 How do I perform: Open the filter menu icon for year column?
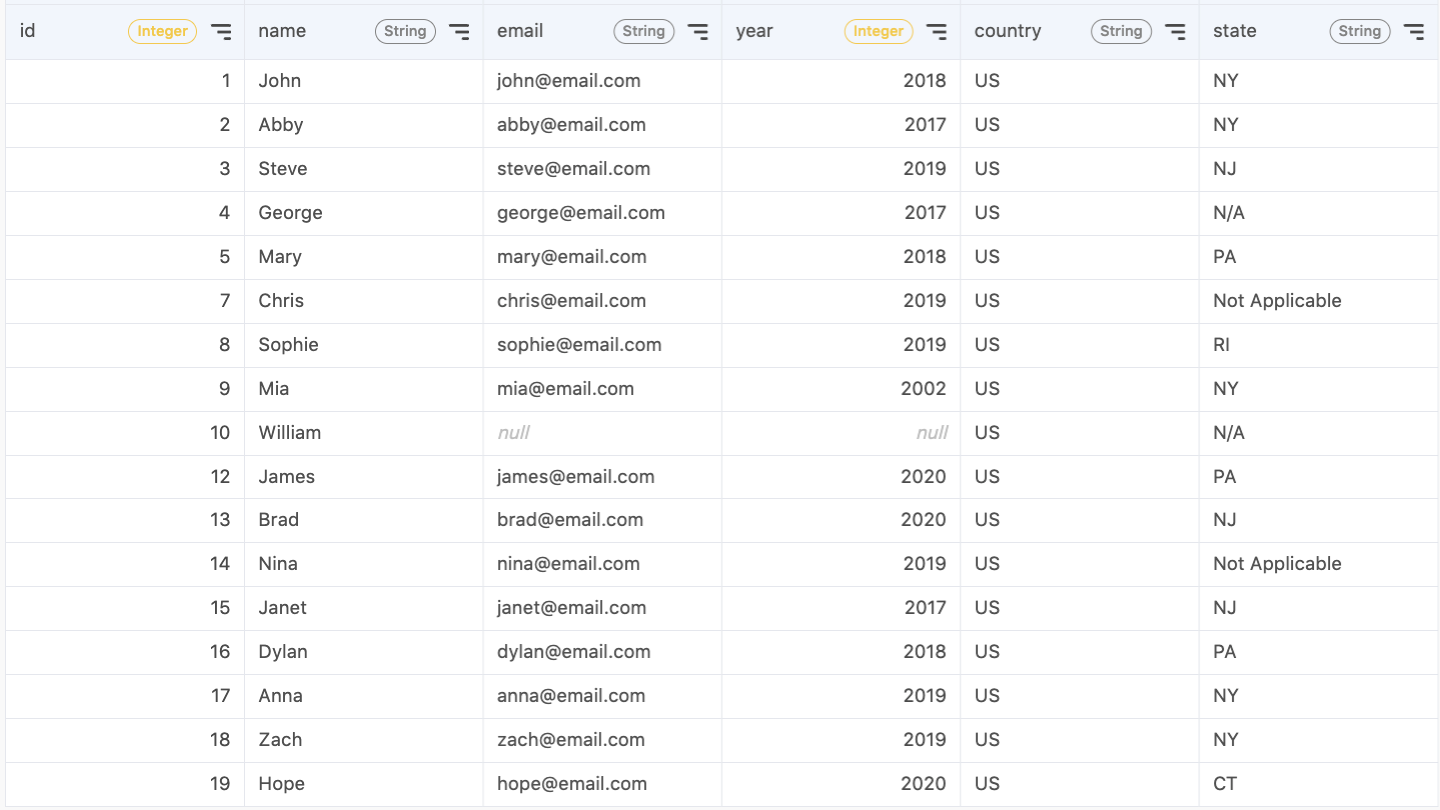936,32
